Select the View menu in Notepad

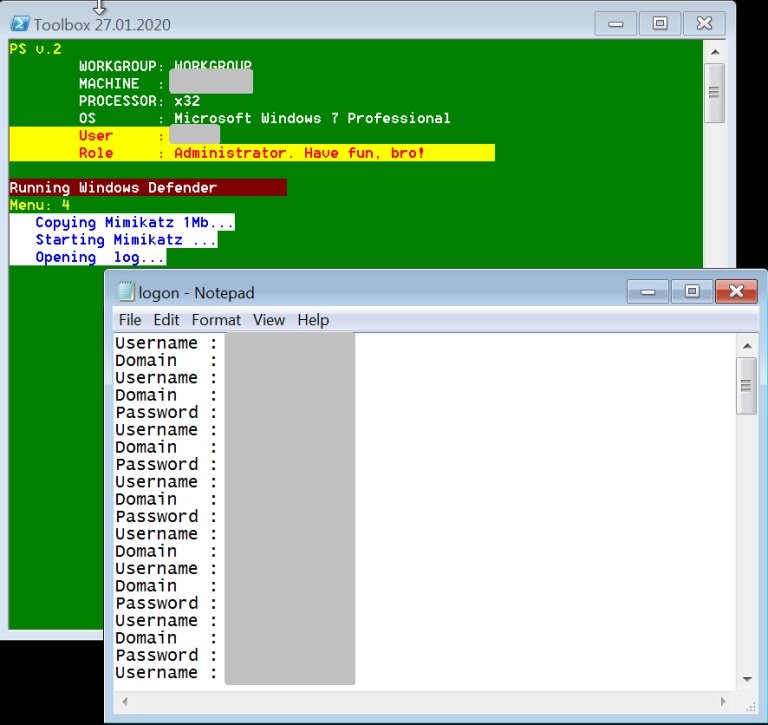coord(269,320)
